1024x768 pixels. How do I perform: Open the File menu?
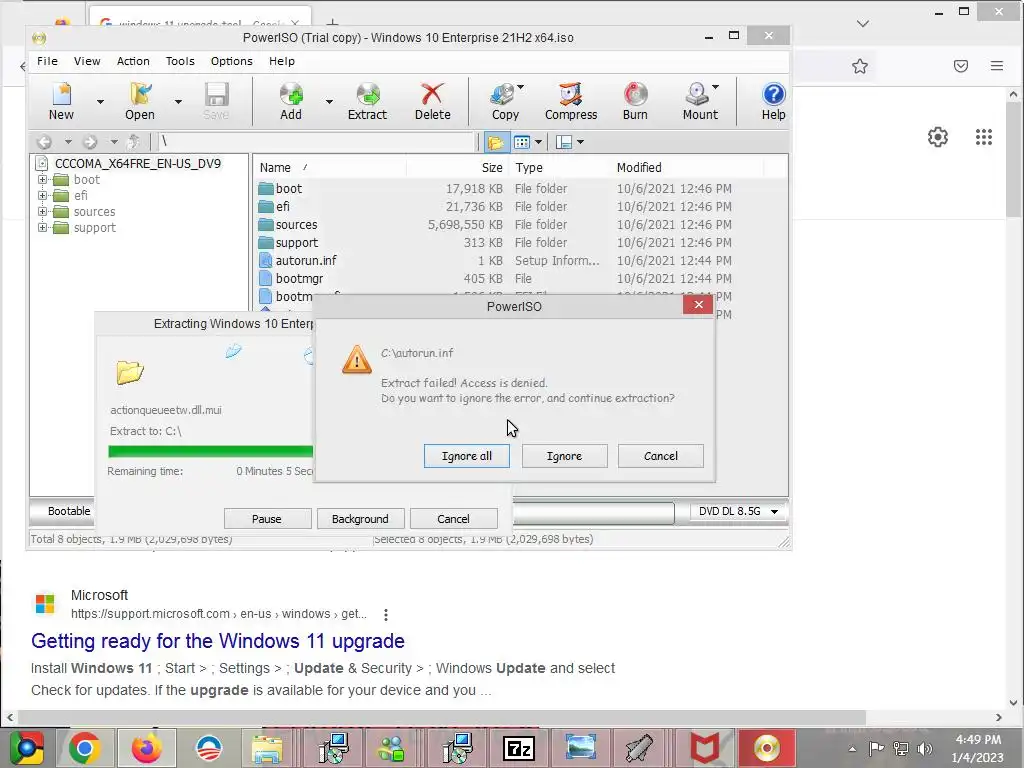[47, 61]
